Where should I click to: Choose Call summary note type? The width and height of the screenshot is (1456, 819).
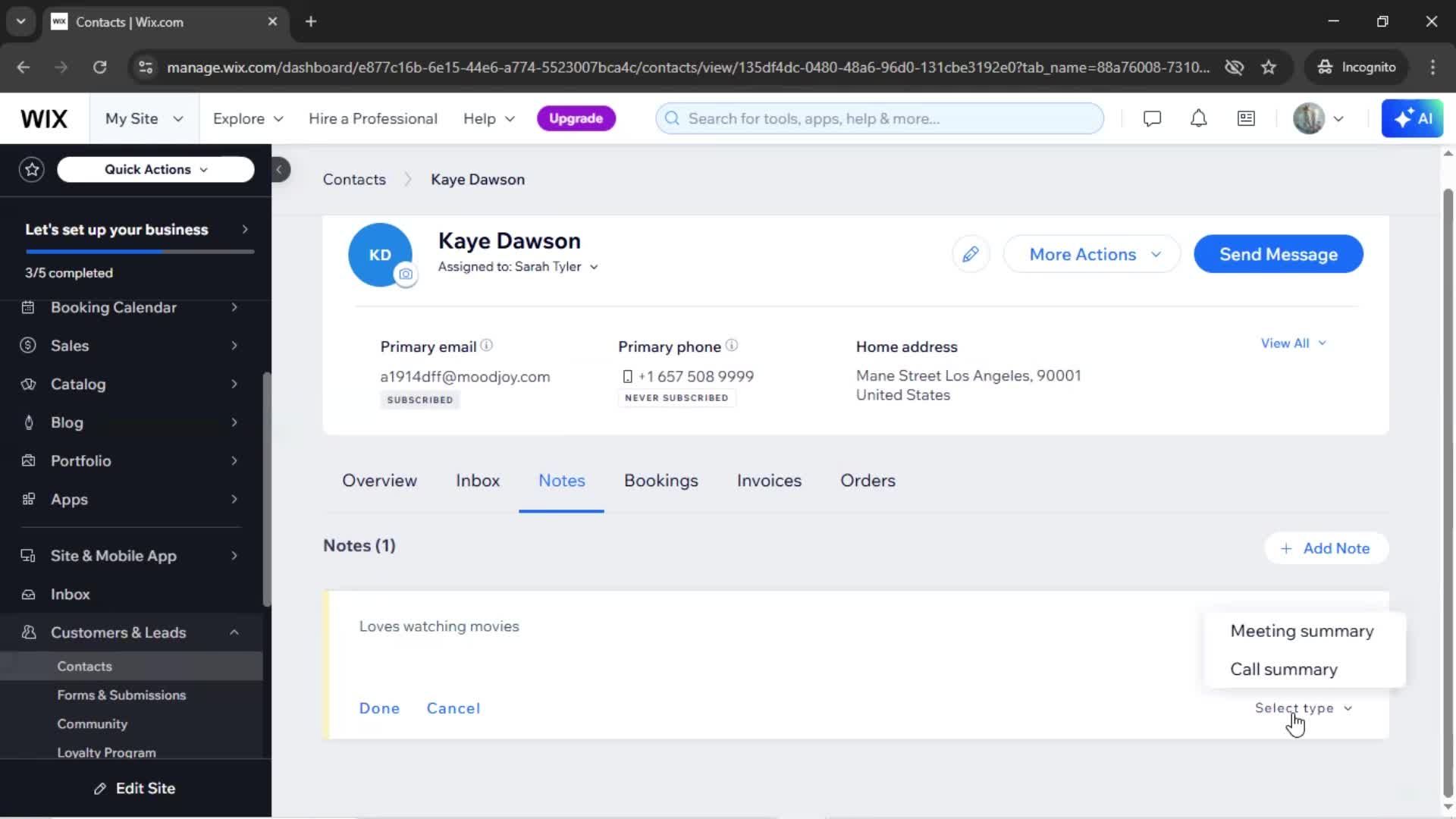(1284, 670)
